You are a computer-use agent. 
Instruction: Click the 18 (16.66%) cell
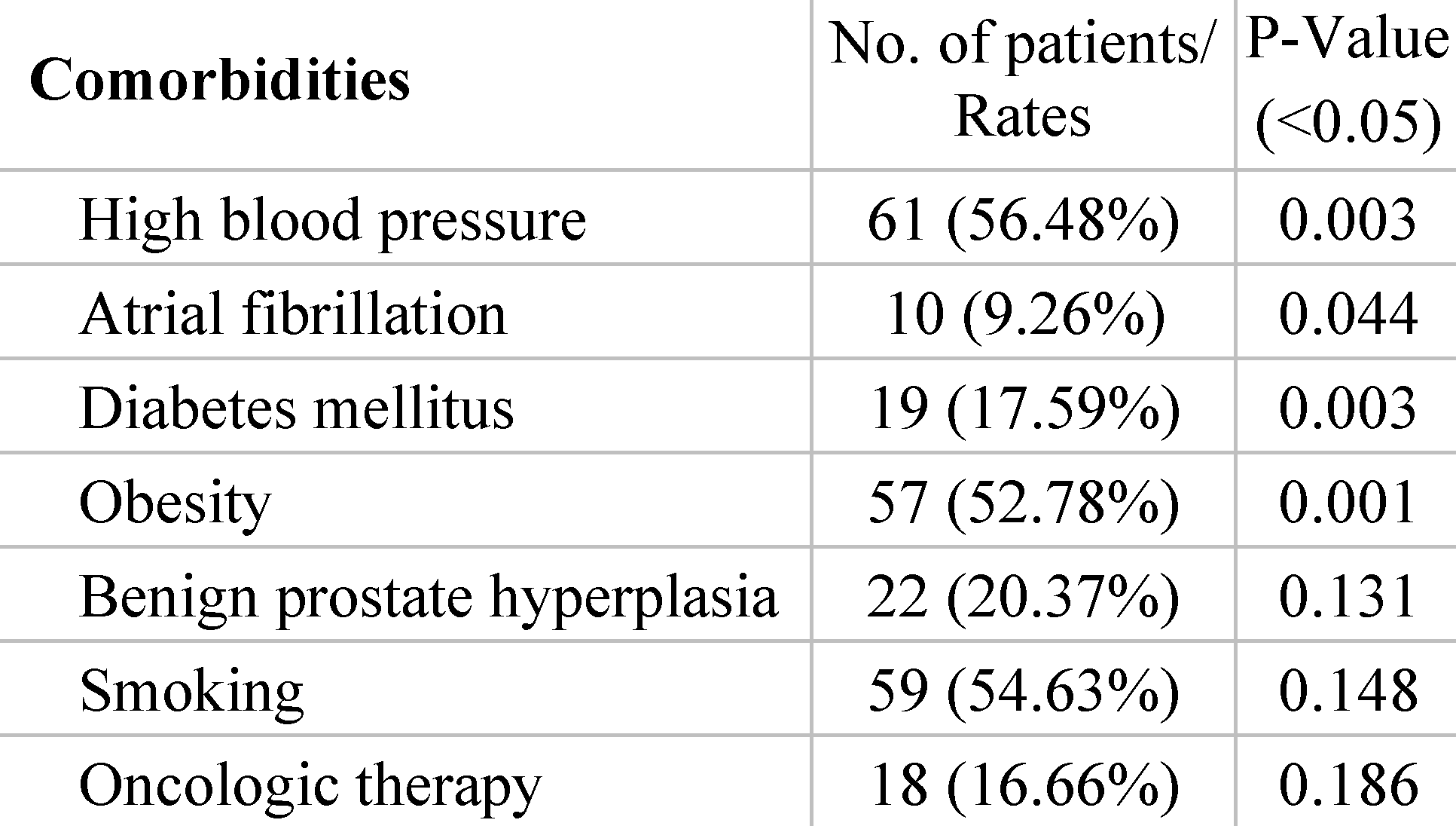click(x=1023, y=785)
